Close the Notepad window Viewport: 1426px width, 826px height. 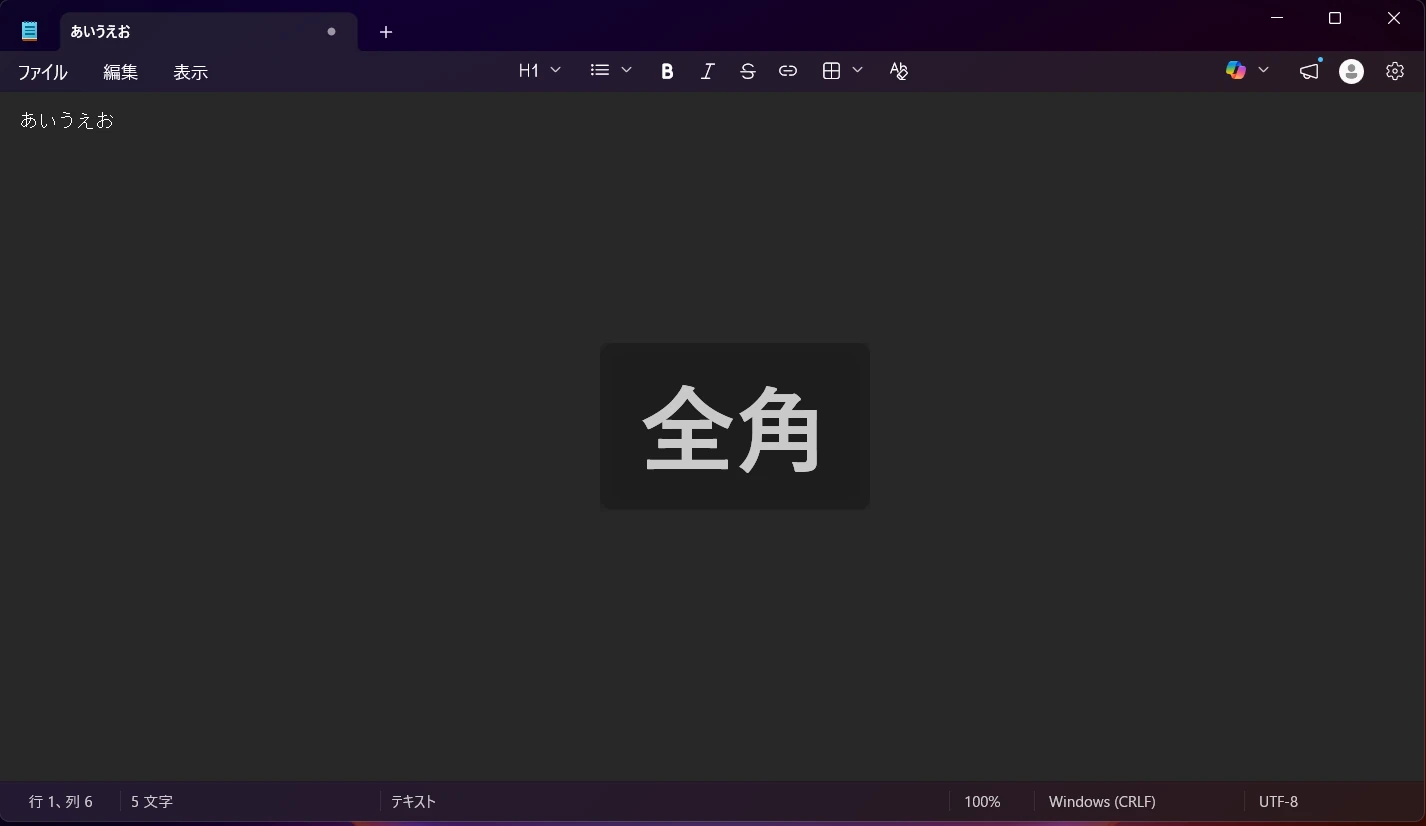pyautogui.click(x=1394, y=18)
